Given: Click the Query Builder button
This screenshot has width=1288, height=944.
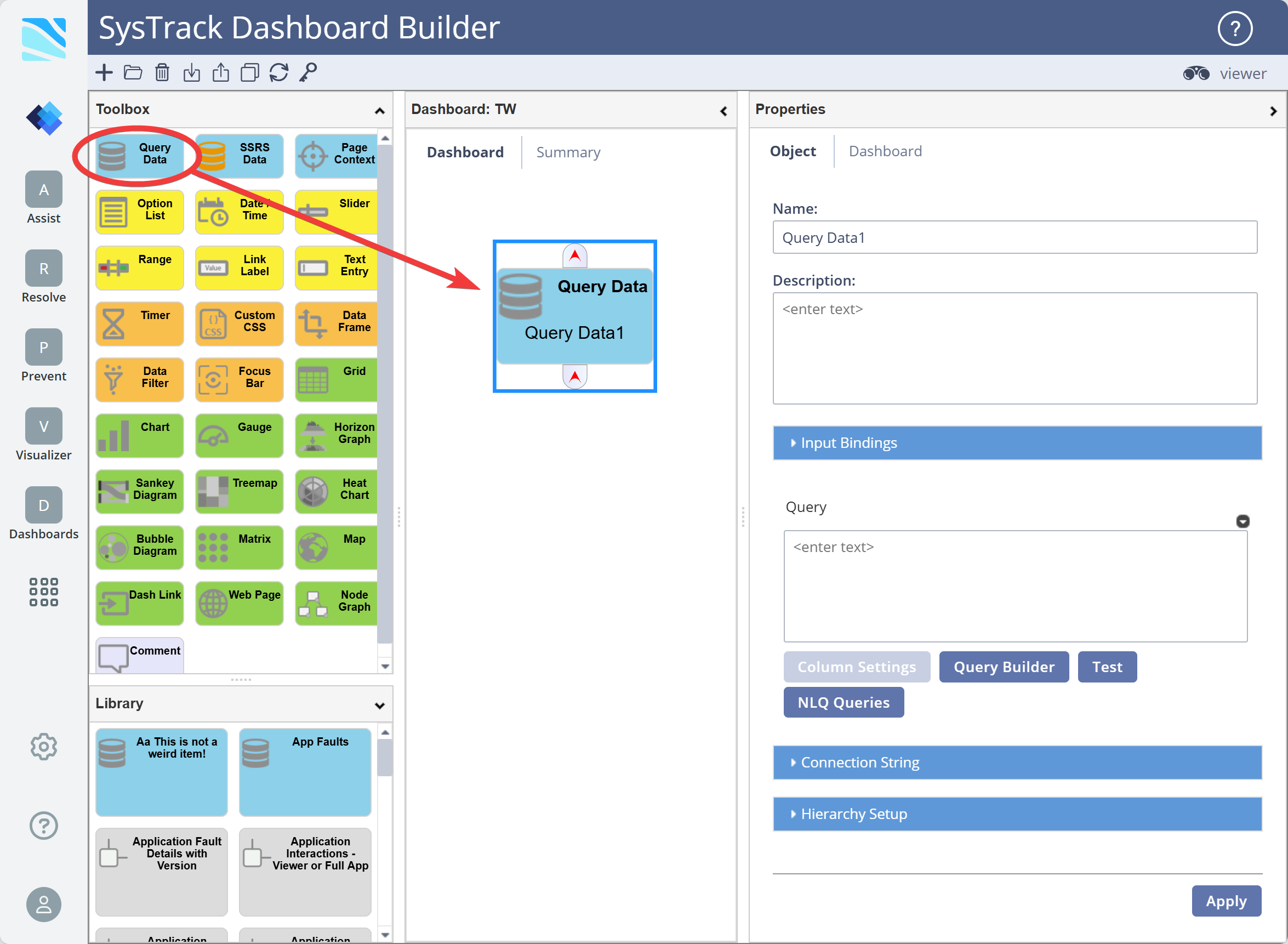Looking at the screenshot, I should [1004, 667].
